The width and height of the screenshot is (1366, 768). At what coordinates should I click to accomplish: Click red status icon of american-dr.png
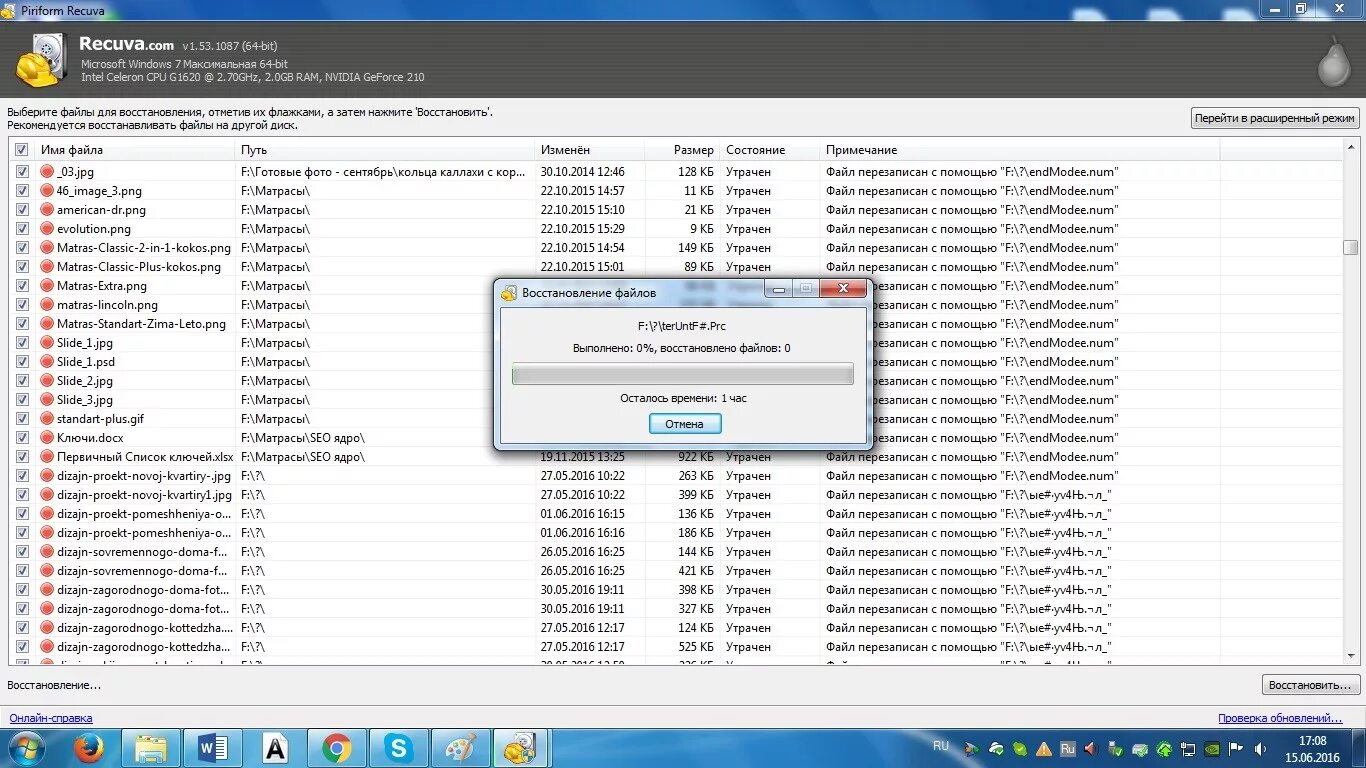[46, 210]
